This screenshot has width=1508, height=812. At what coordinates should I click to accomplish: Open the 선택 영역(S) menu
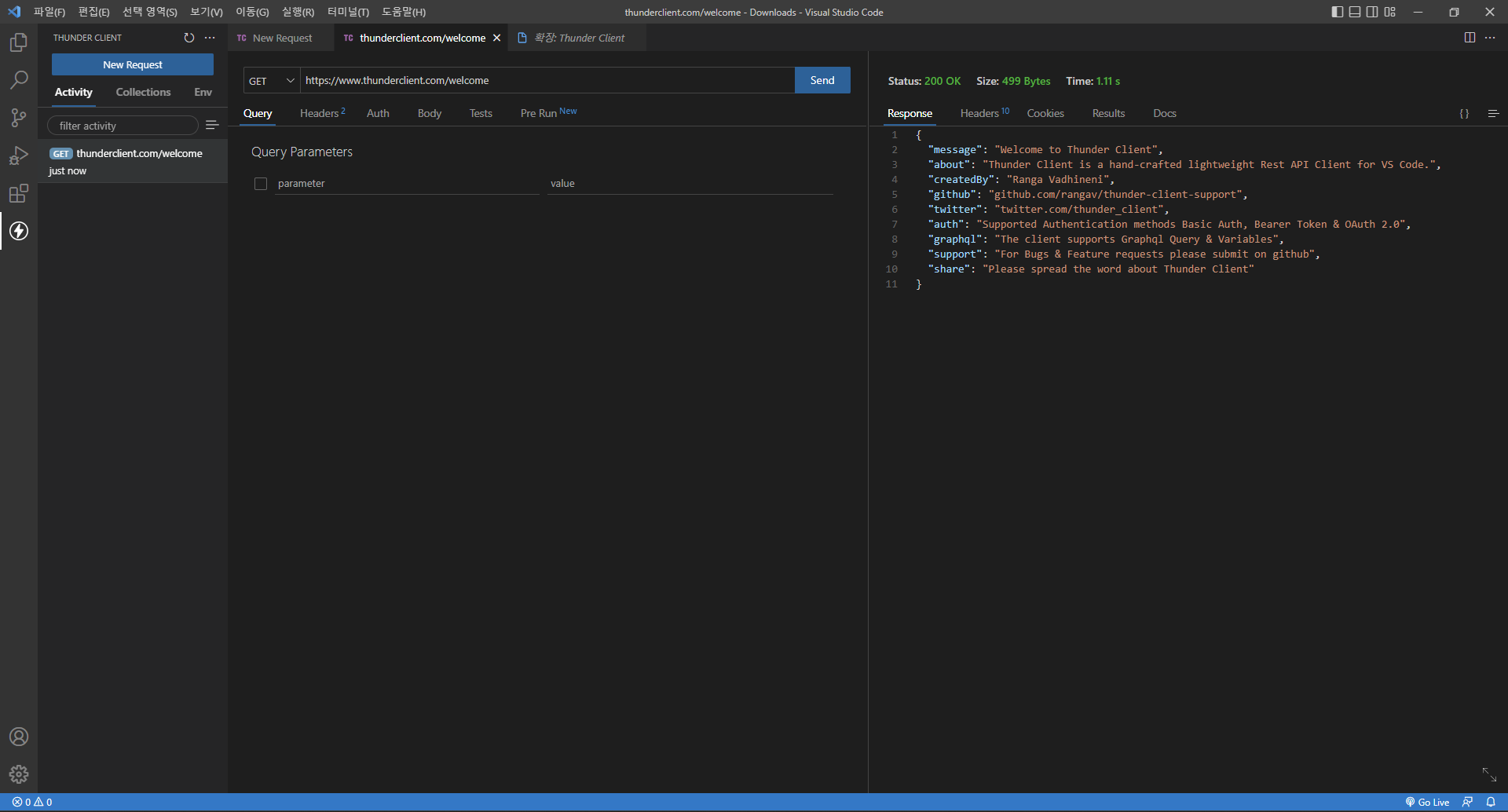point(149,12)
